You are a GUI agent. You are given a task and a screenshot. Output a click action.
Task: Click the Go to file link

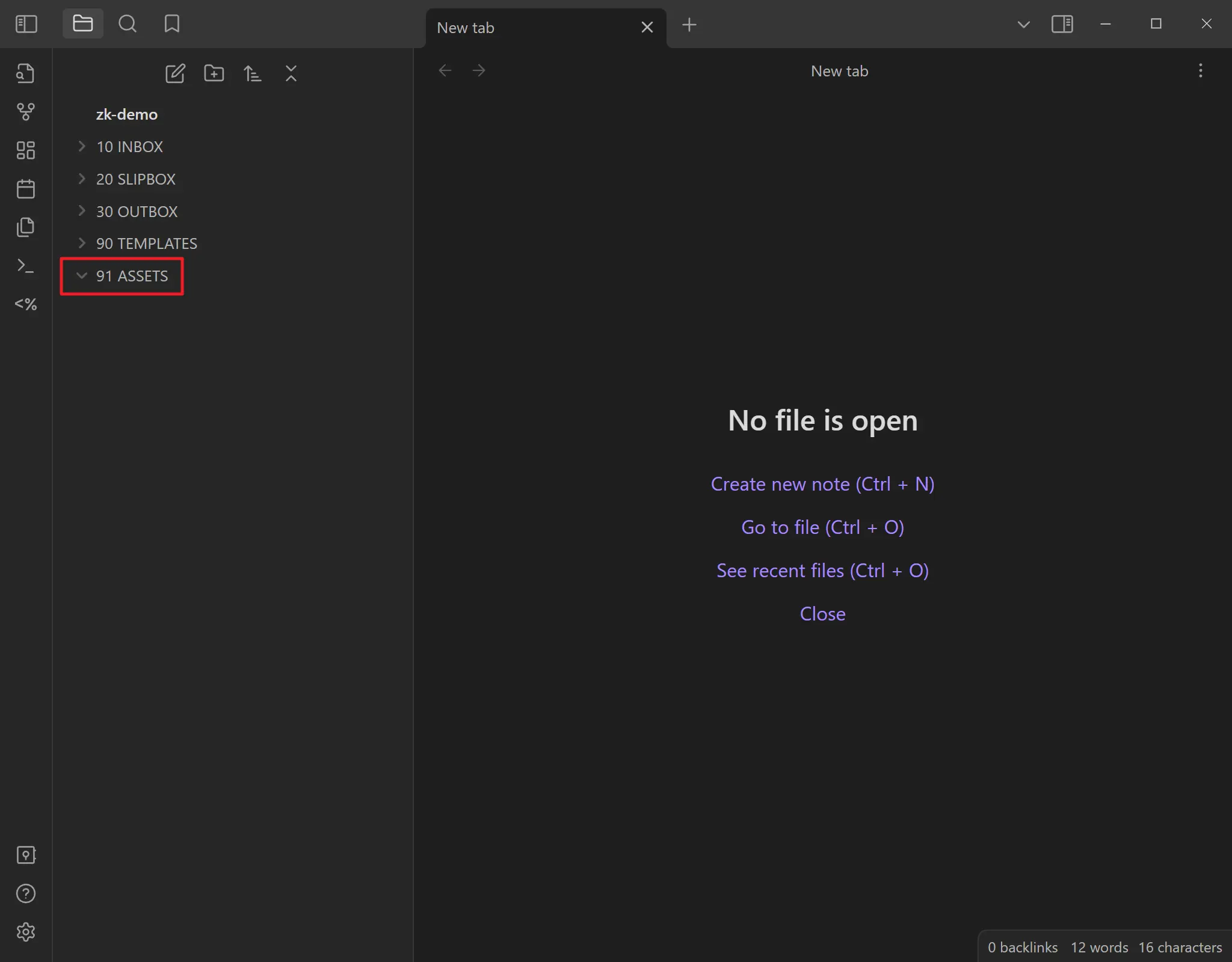(x=822, y=527)
